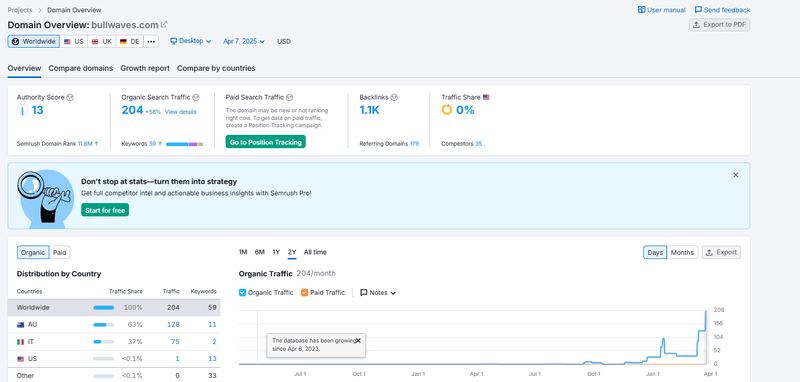Open View details for organic traffic
The image size is (800, 382).
[x=181, y=112]
